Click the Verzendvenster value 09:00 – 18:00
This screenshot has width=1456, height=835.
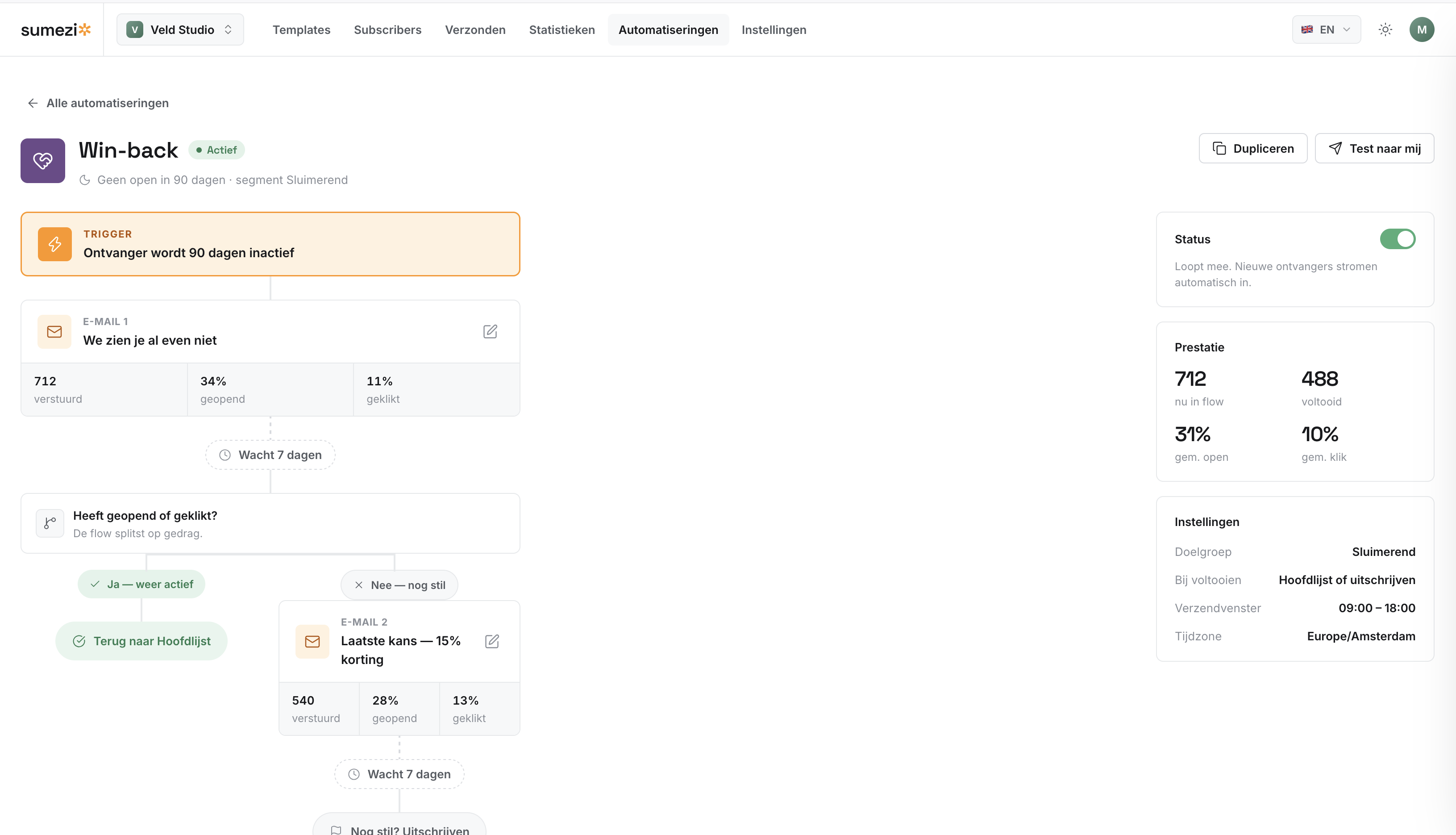[x=1377, y=608]
